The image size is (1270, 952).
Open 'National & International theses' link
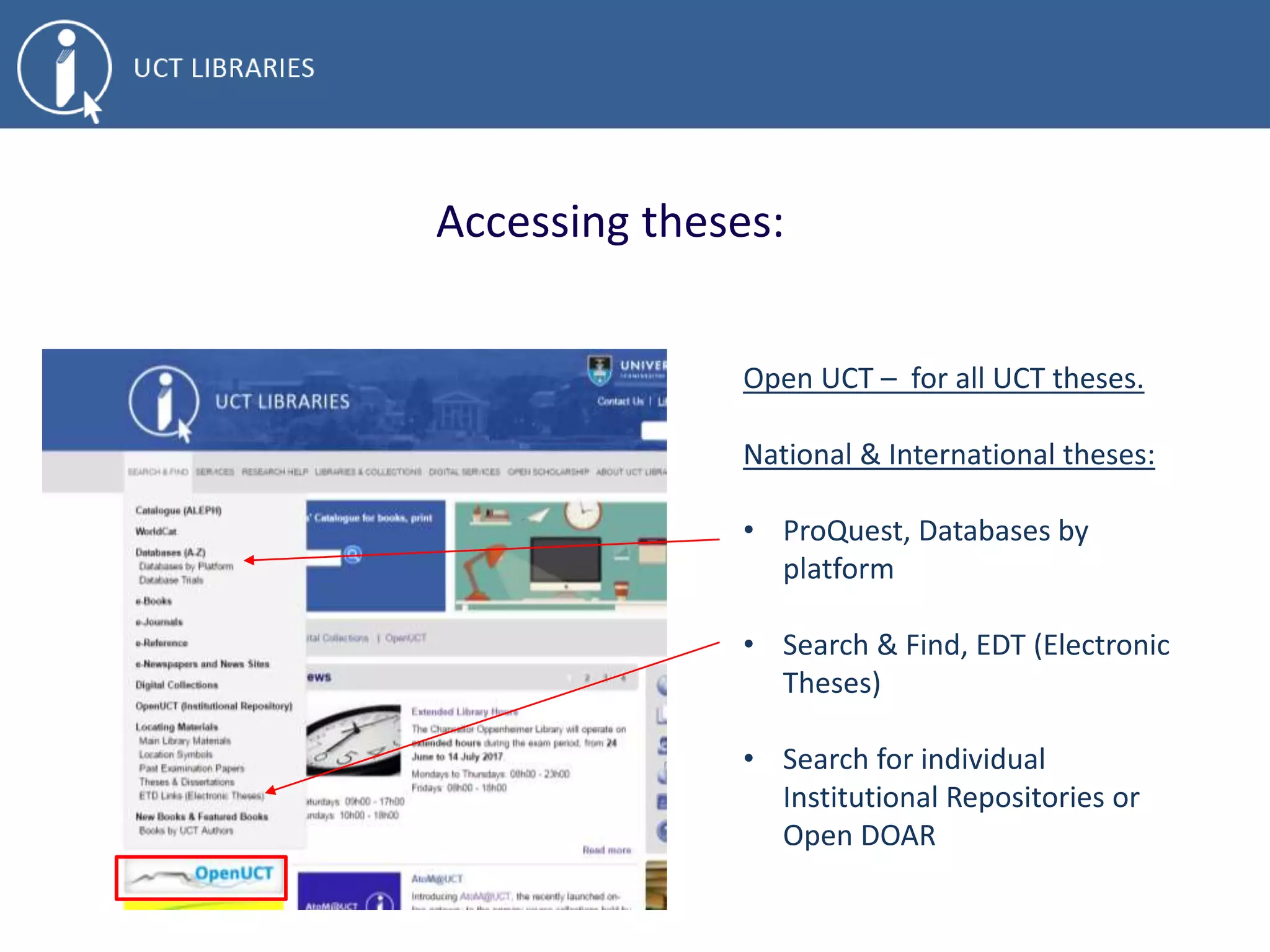point(949,454)
